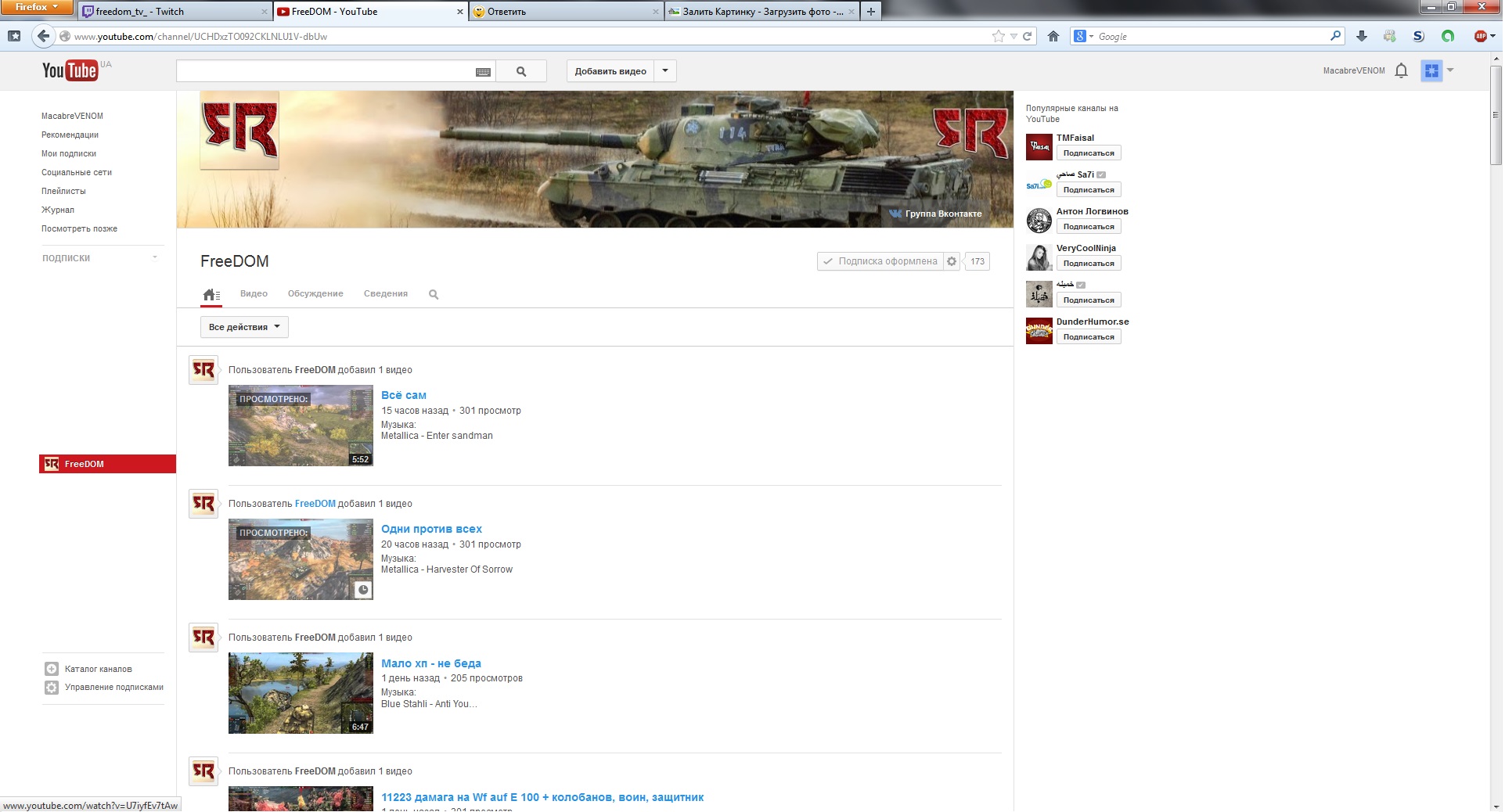Open Все действия filter dropdown

click(244, 327)
